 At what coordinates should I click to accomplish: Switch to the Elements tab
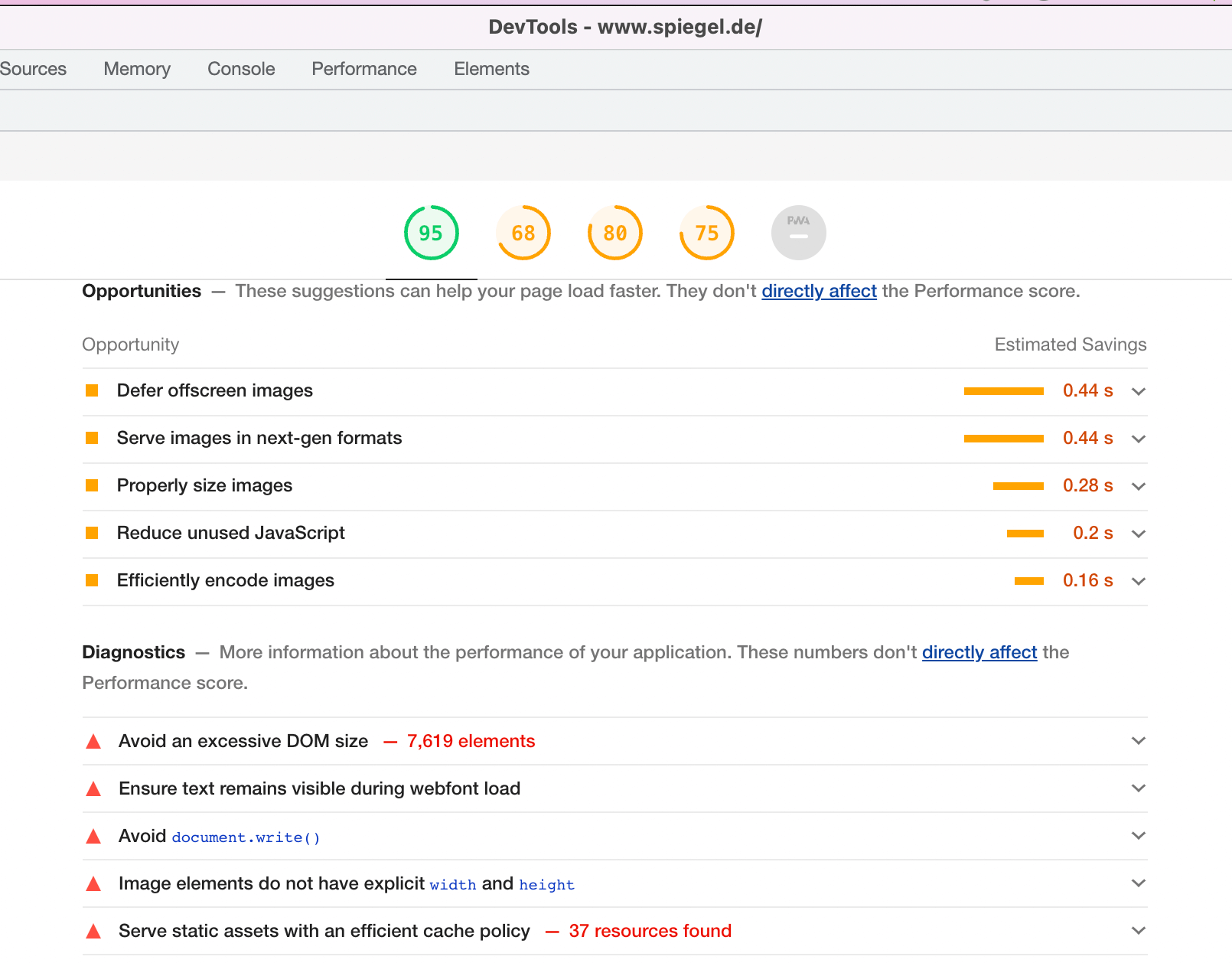[x=491, y=69]
